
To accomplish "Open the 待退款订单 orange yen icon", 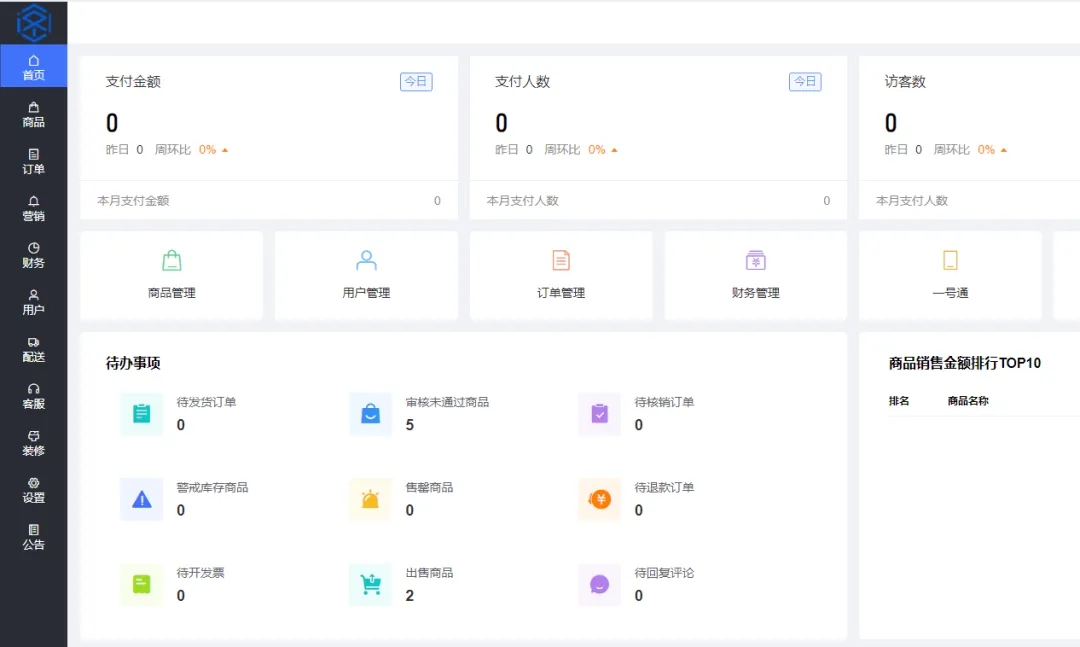I will pos(600,499).
